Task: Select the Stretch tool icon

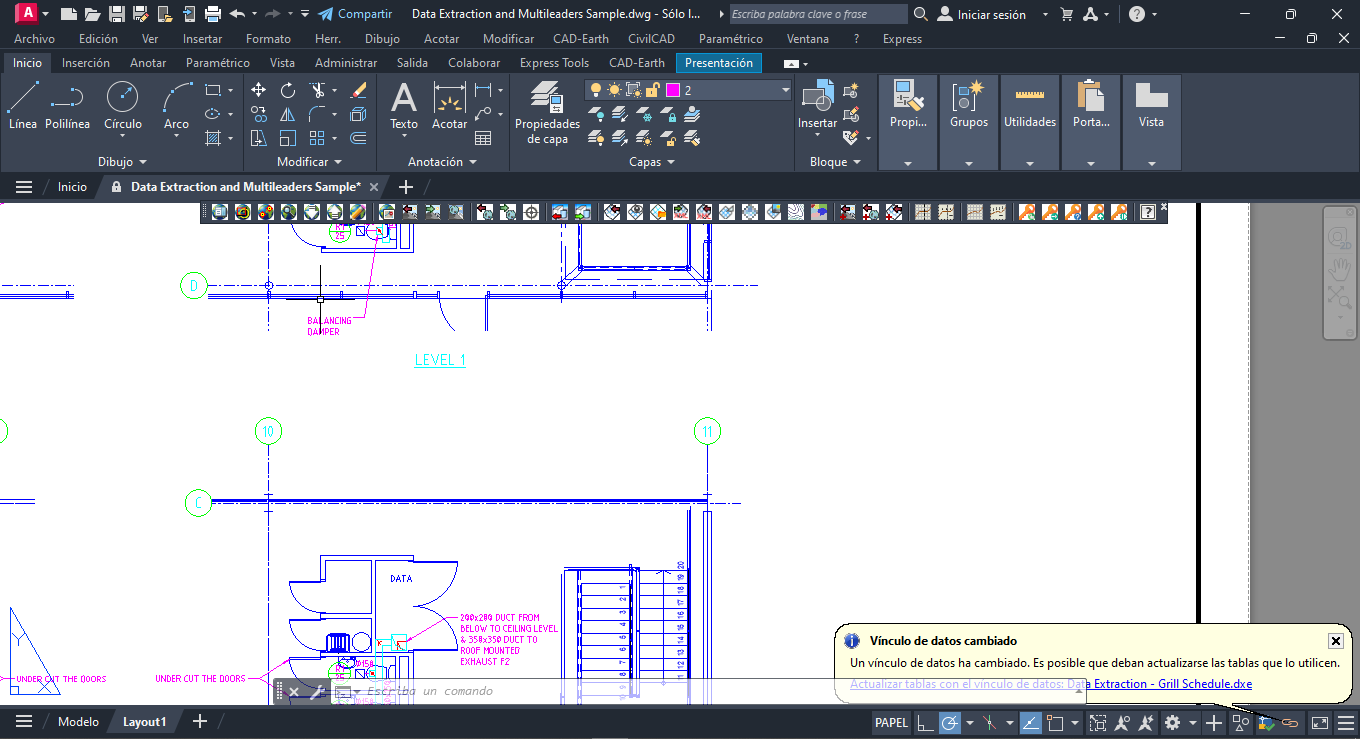Action: click(x=258, y=138)
